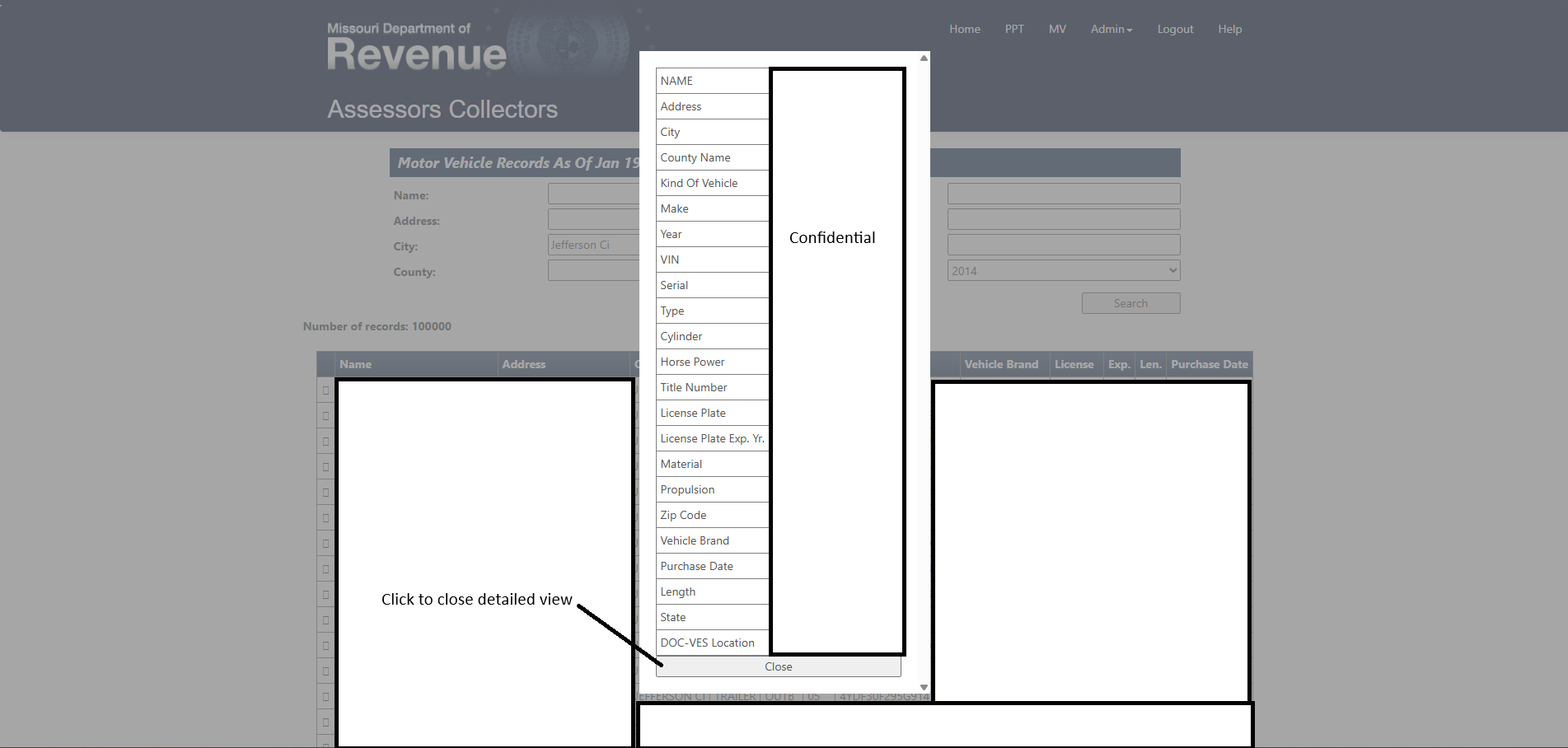Open the Admin dropdown menu

[1111, 29]
